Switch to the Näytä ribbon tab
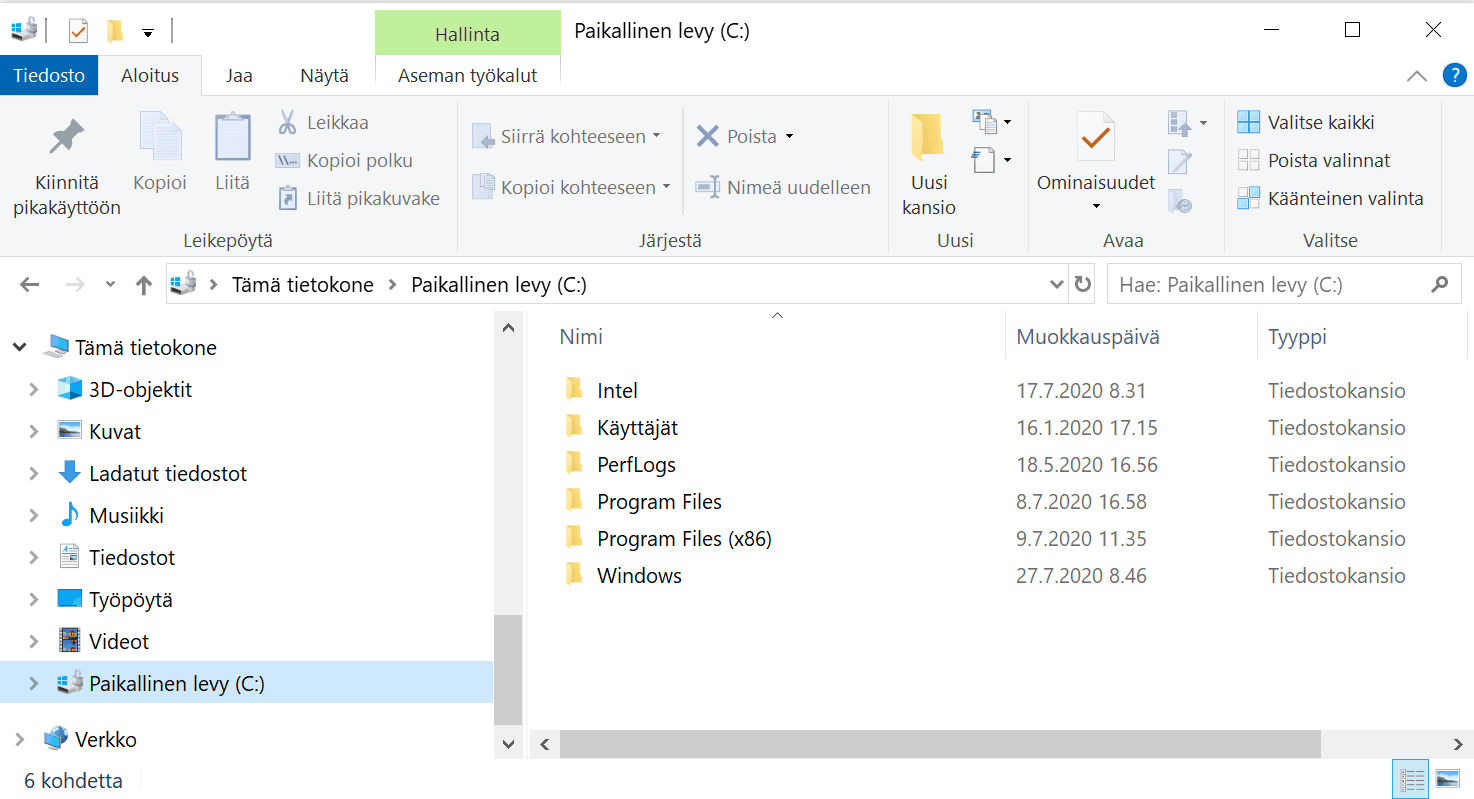This screenshot has height=799, width=1474. click(x=325, y=75)
